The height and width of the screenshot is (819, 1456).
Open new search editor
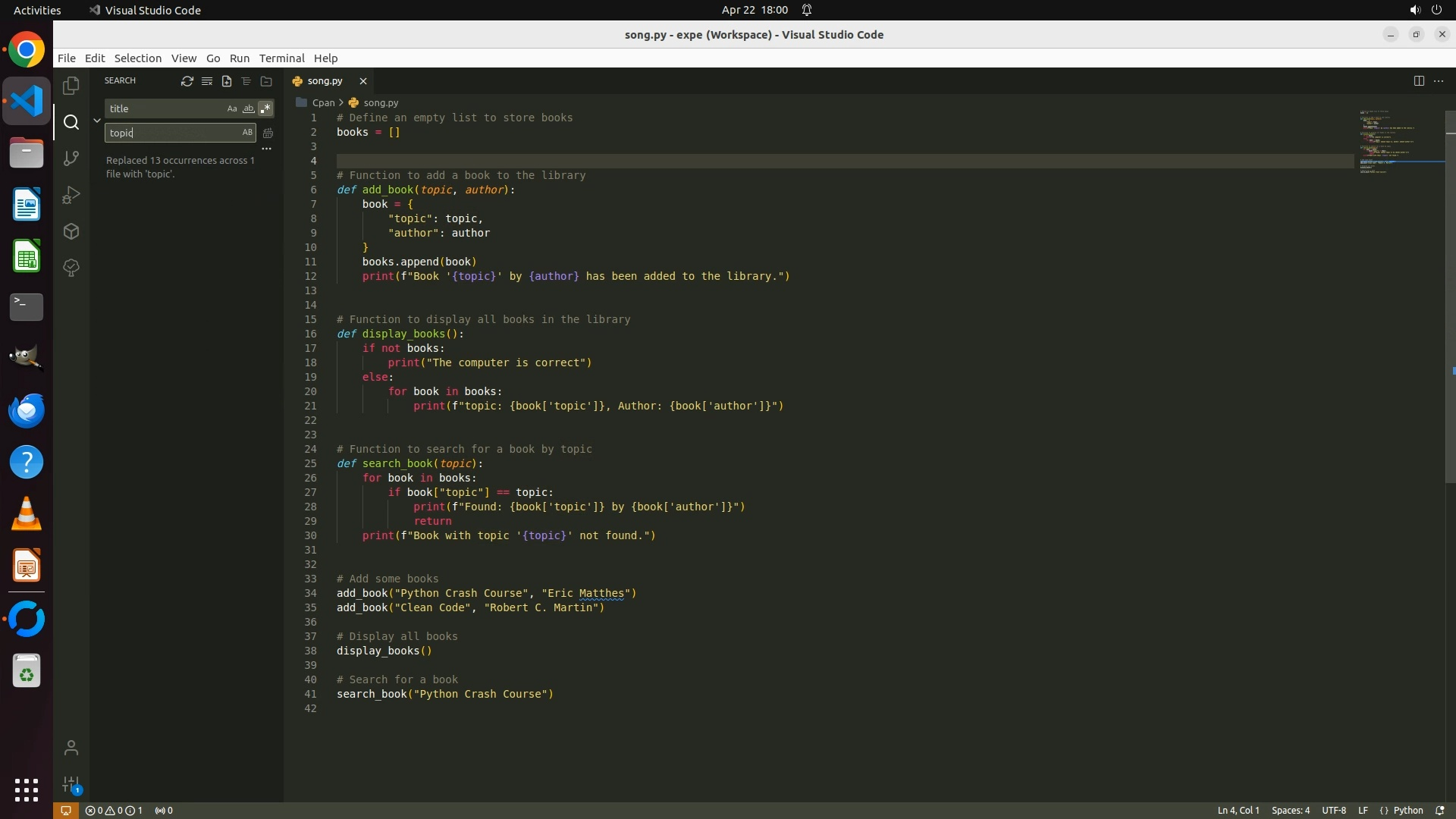coord(226,81)
